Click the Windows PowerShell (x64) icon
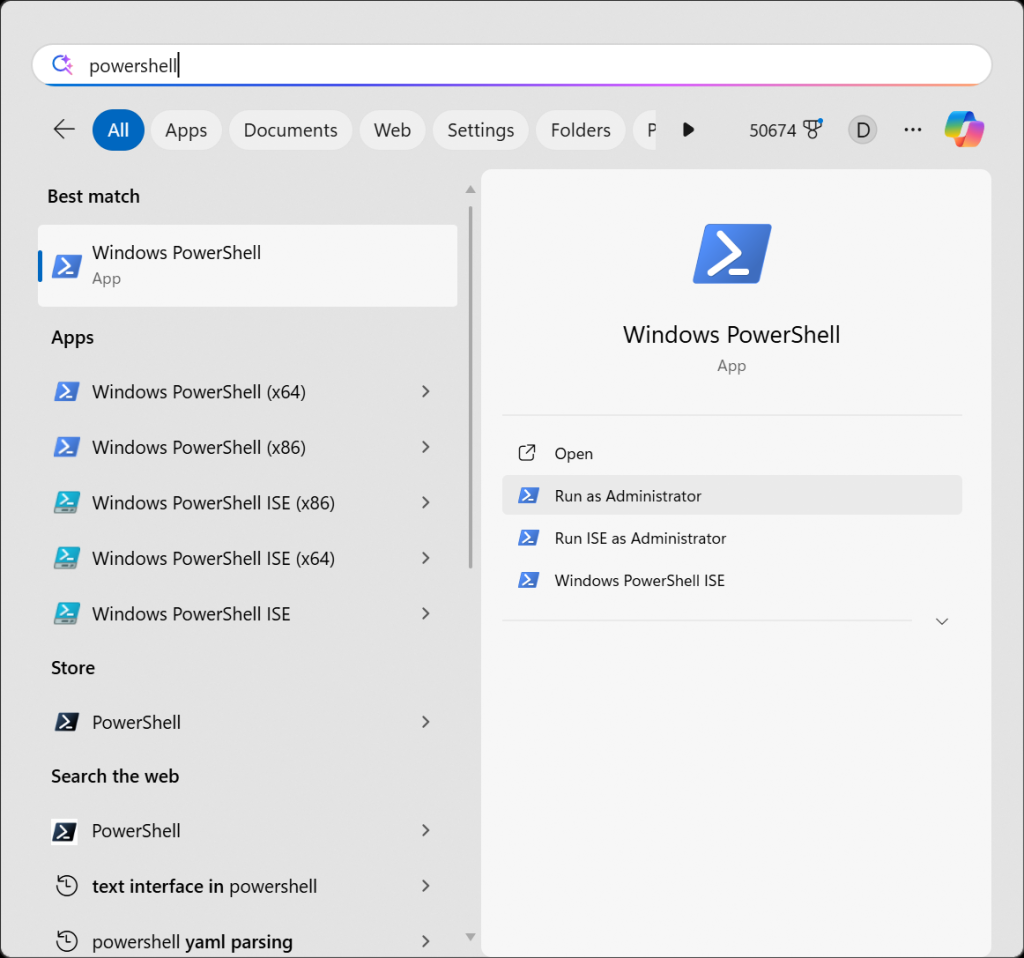 pyautogui.click(x=67, y=391)
